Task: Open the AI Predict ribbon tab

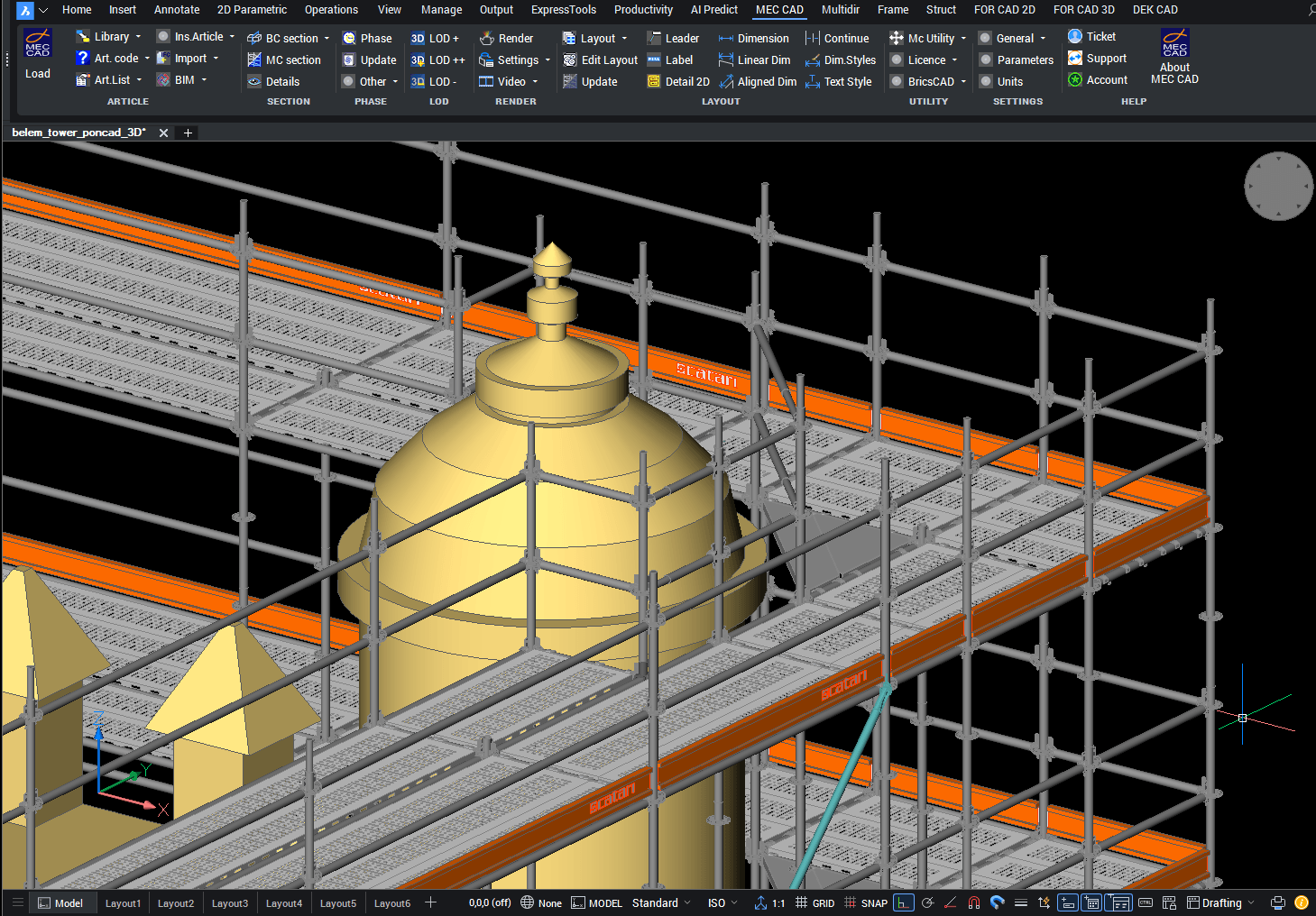Action: click(x=714, y=10)
